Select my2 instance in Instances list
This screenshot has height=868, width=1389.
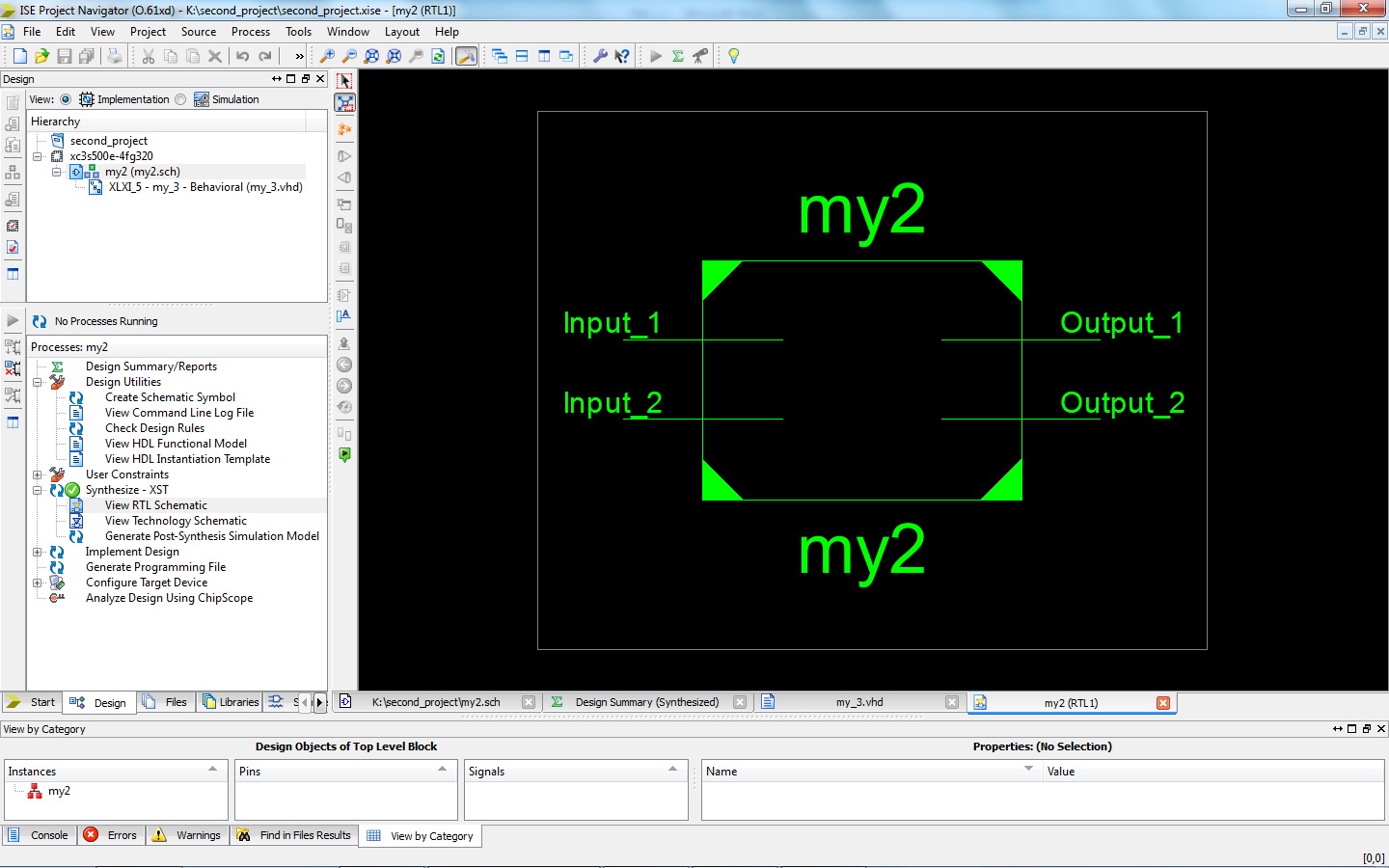click(x=59, y=791)
